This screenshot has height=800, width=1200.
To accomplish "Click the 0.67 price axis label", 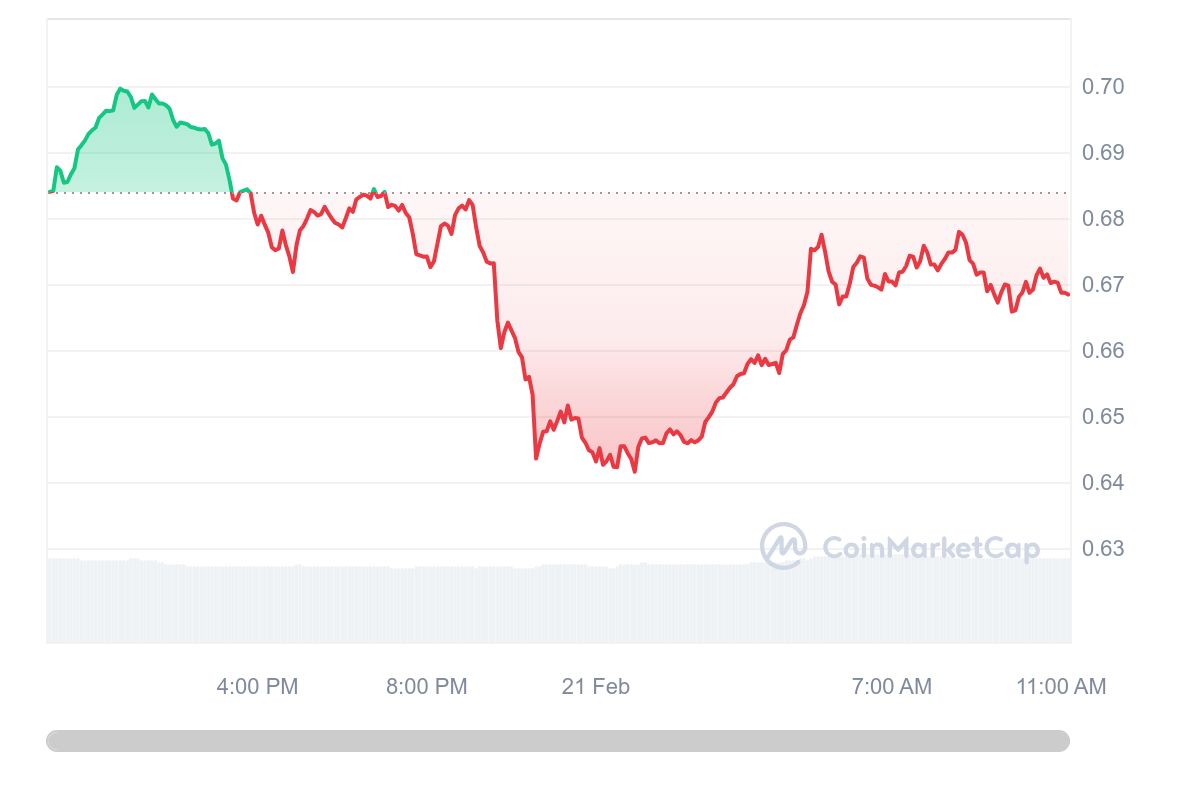I will [x=1103, y=285].
